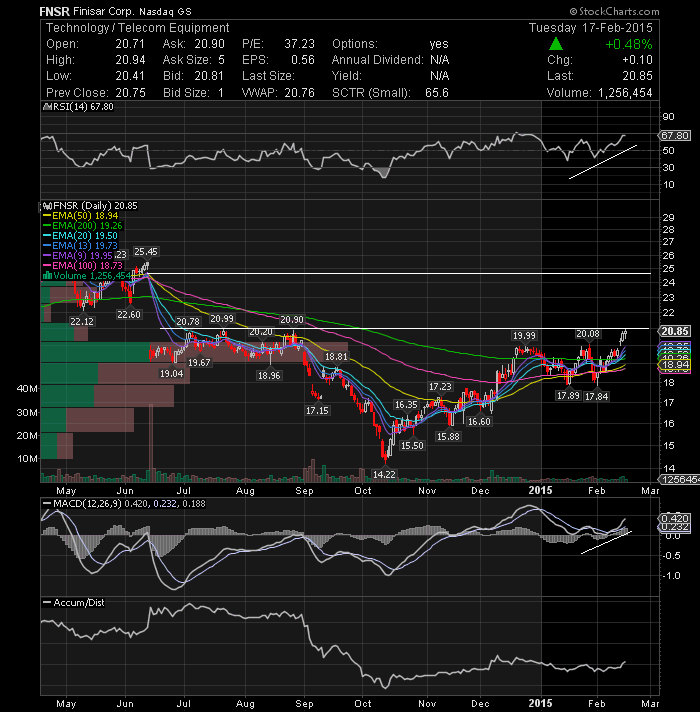Click the 19.99 price label
Viewport: 700px width, 712px height.
[524, 336]
